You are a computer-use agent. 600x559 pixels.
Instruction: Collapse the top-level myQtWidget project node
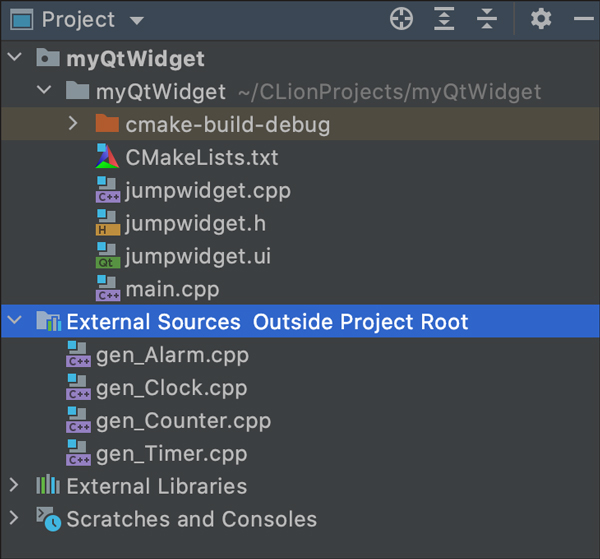click(14, 58)
